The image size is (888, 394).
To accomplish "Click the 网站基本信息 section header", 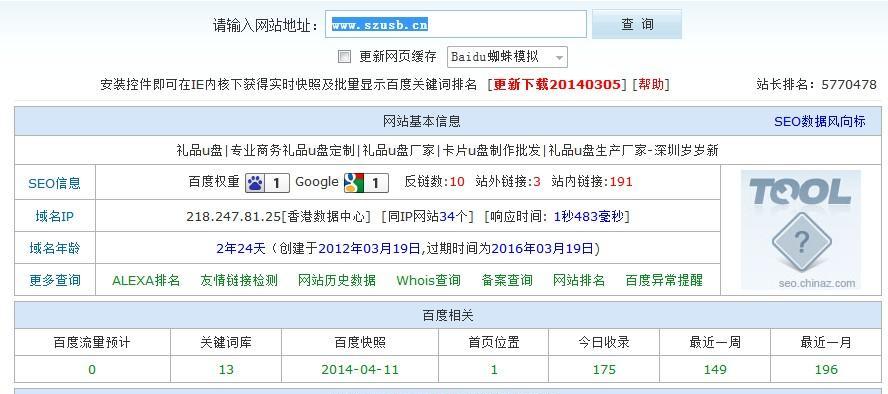I will [422, 121].
